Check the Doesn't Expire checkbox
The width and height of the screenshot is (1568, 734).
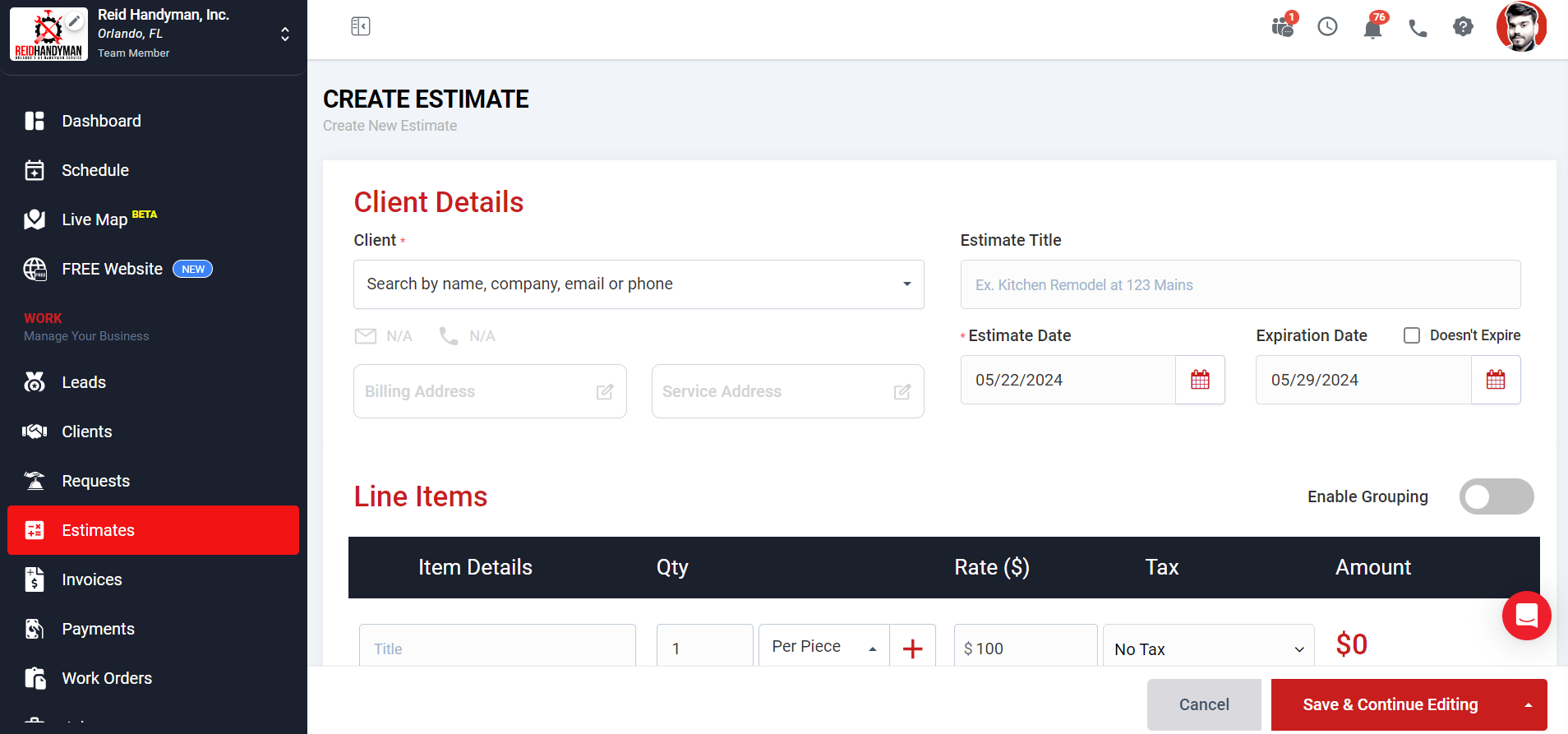click(x=1412, y=335)
